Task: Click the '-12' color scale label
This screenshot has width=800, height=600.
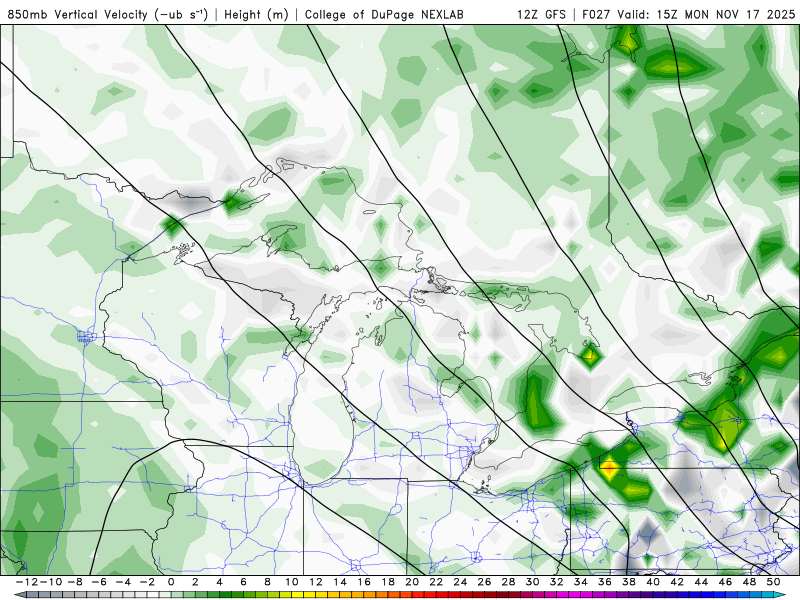Action: click(x=26, y=582)
